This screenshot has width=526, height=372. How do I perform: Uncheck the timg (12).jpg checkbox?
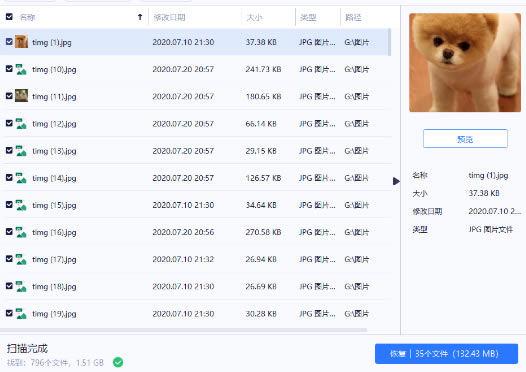pos(9,123)
